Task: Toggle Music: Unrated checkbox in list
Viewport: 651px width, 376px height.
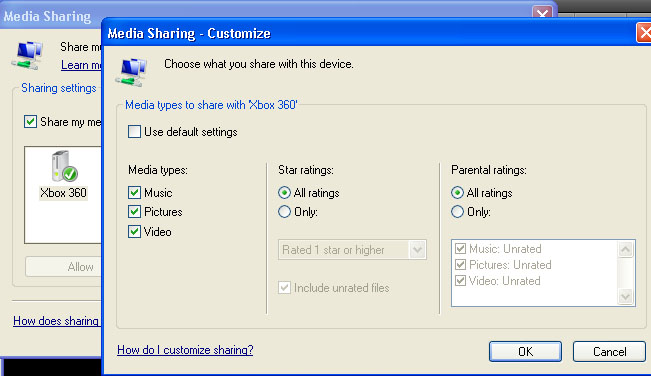Action: click(460, 249)
